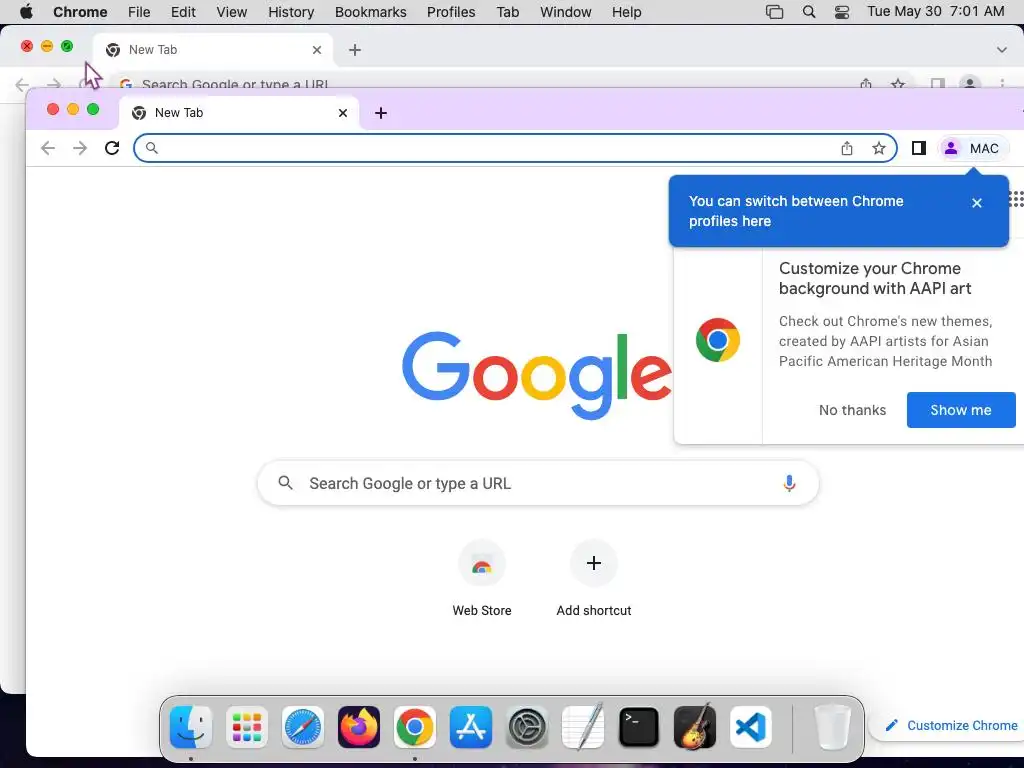Click the Google logo
Image resolution: width=1024 pixels, height=768 pixels.
[537, 374]
